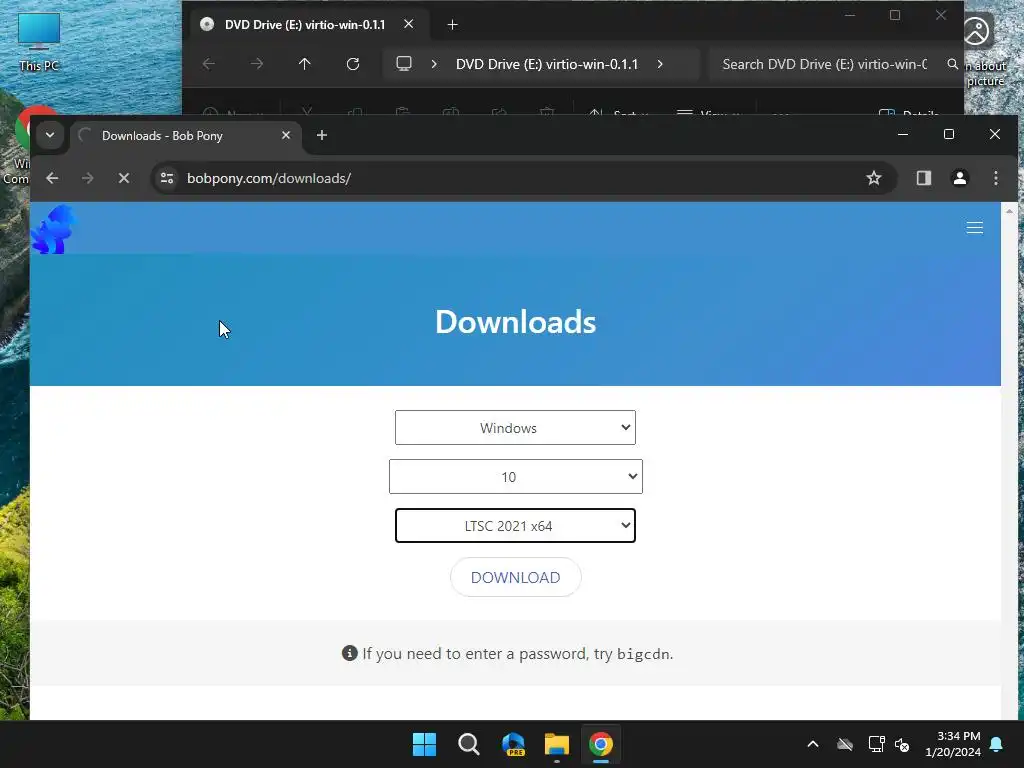The height and width of the screenshot is (768, 1024).
Task: Click DVD Drive (E:) breadcrumb in Explorer
Action: (547, 64)
